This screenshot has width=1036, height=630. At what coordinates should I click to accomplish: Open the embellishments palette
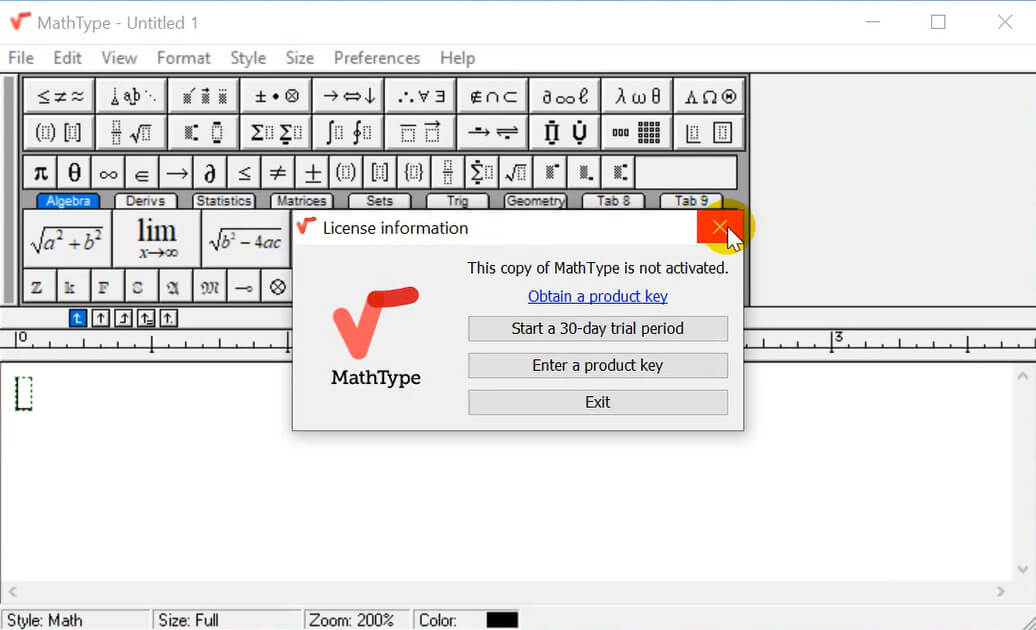click(x=204, y=96)
